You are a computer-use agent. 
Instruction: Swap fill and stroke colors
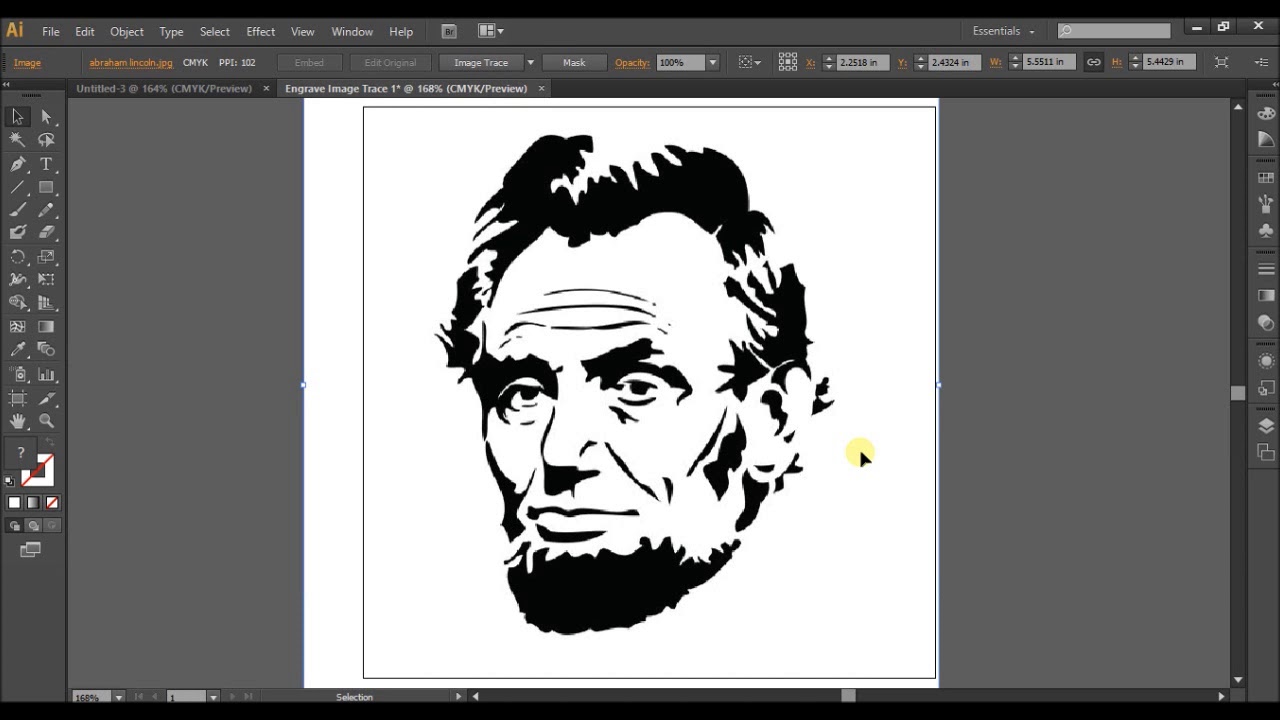pyautogui.click(x=48, y=443)
